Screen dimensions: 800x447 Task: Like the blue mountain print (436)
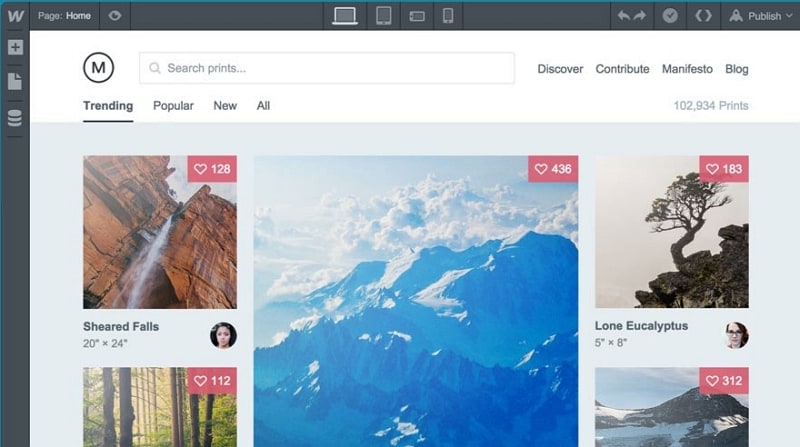[553, 169]
